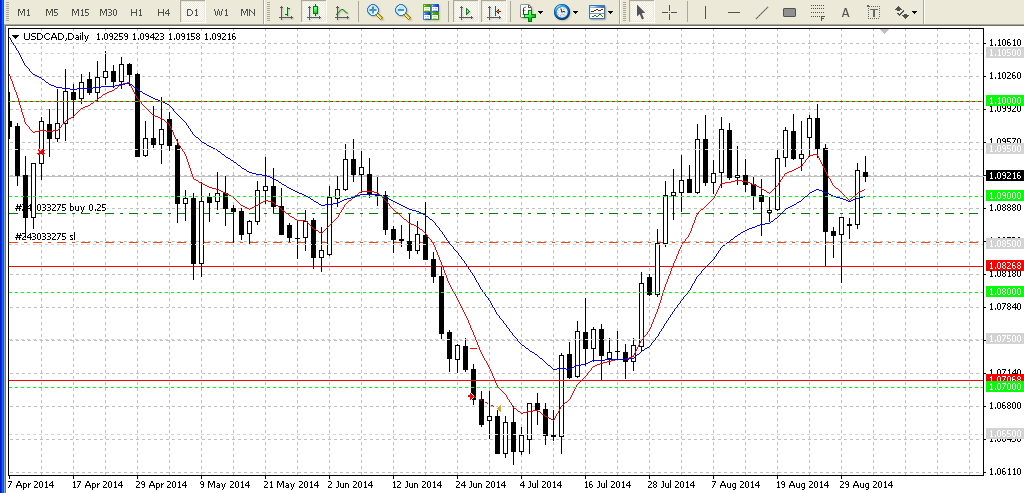1024x493 pixels.
Task: Choose the text label tool
Action: [873, 12]
